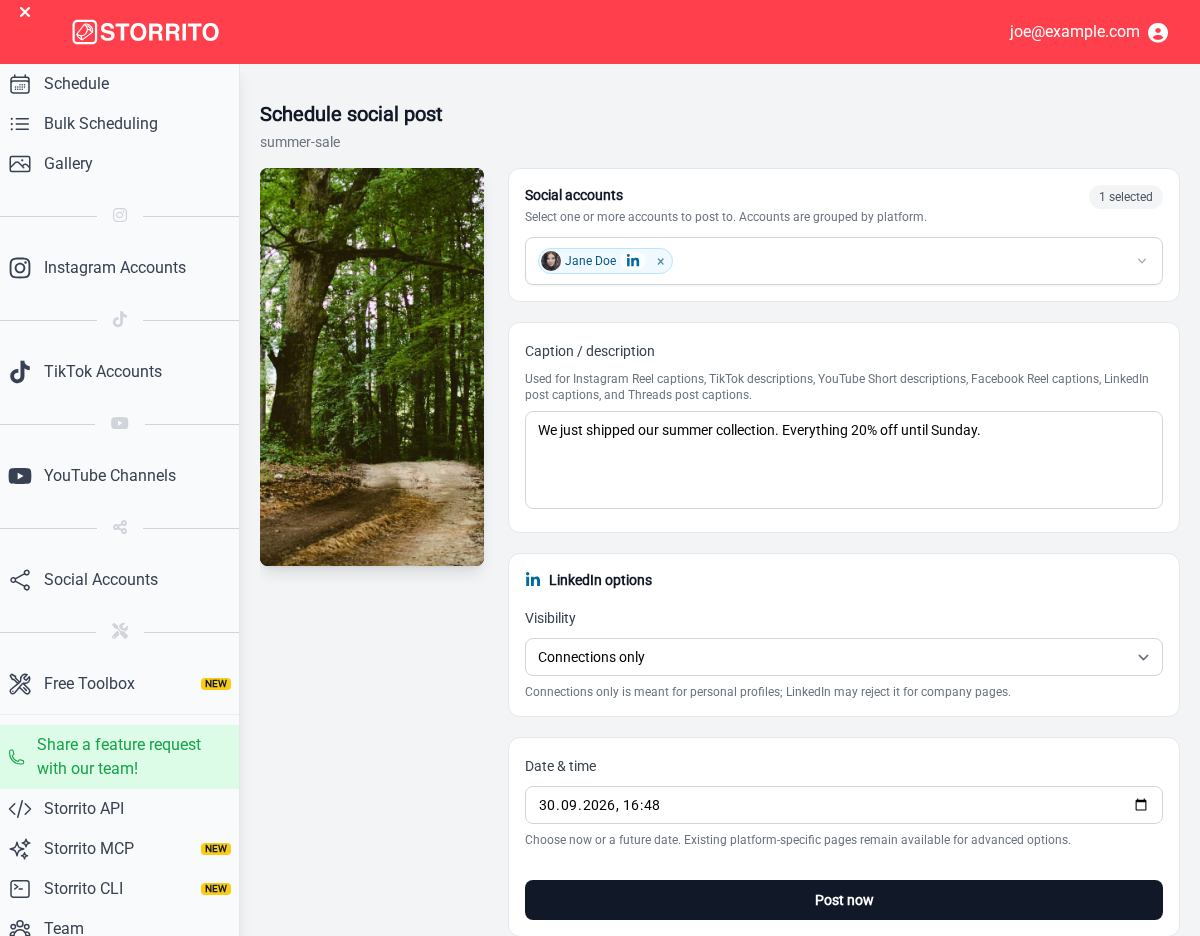The width and height of the screenshot is (1200, 936).
Task: Open the Visibility dropdown showing Connections only
Action: tap(844, 657)
